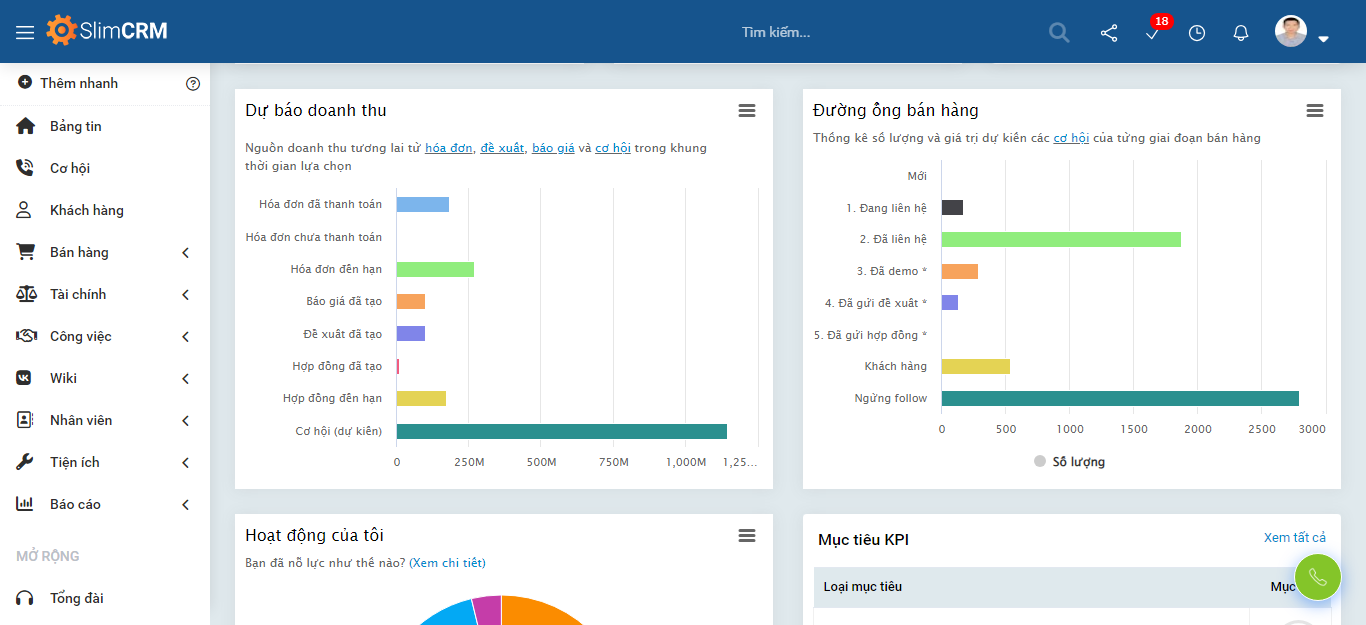Click the history clock icon
The image size is (1366, 625).
click(x=1196, y=33)
